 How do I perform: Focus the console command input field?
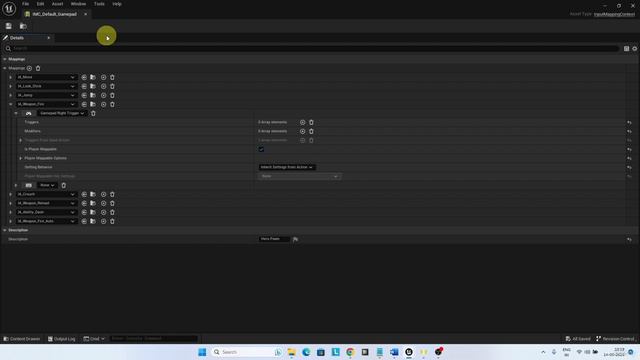click(153, 339)
